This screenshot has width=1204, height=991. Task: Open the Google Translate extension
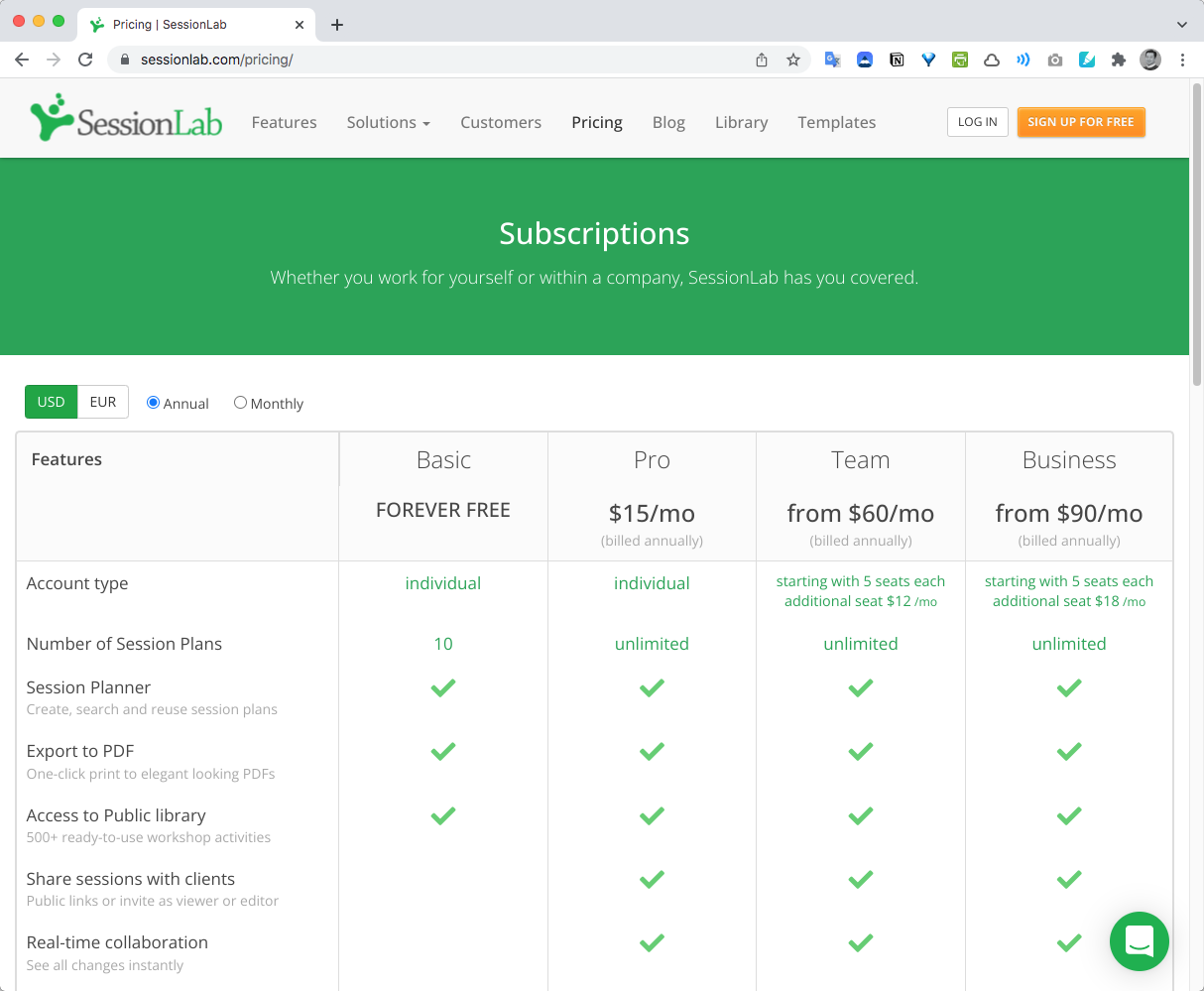click(x=833, y=60)
